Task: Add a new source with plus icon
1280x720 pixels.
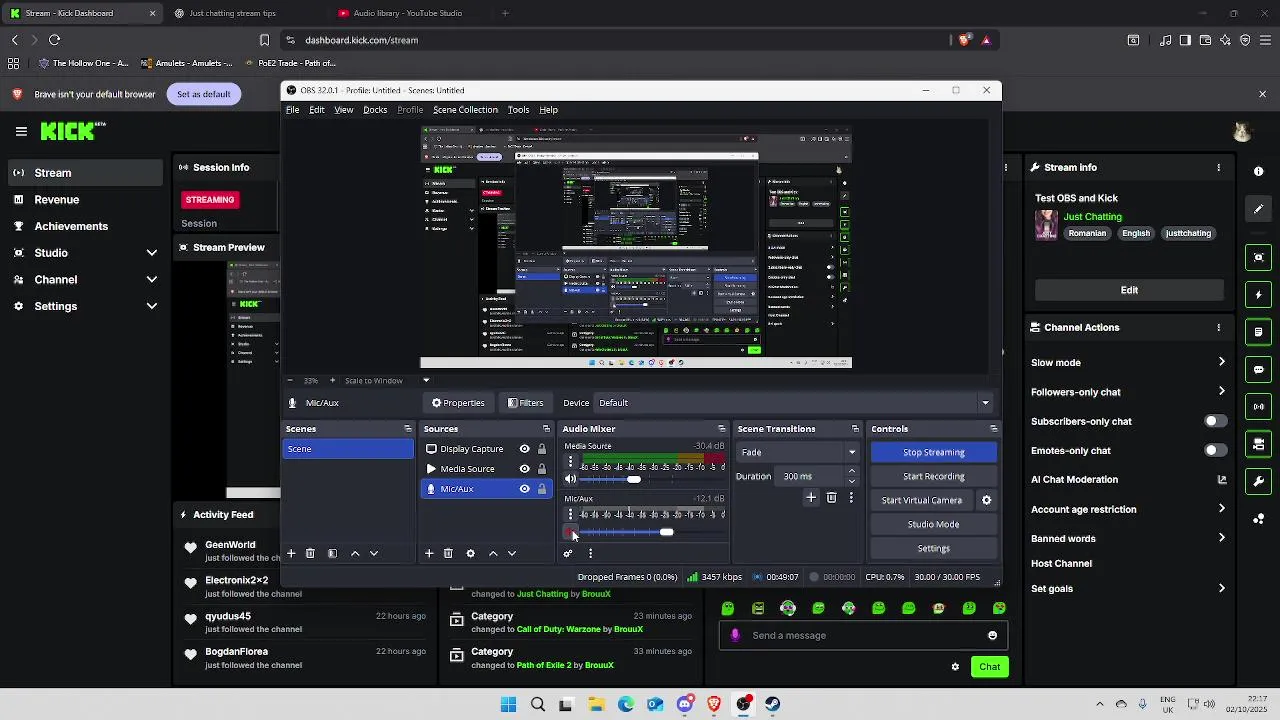Action: [429, 554]
